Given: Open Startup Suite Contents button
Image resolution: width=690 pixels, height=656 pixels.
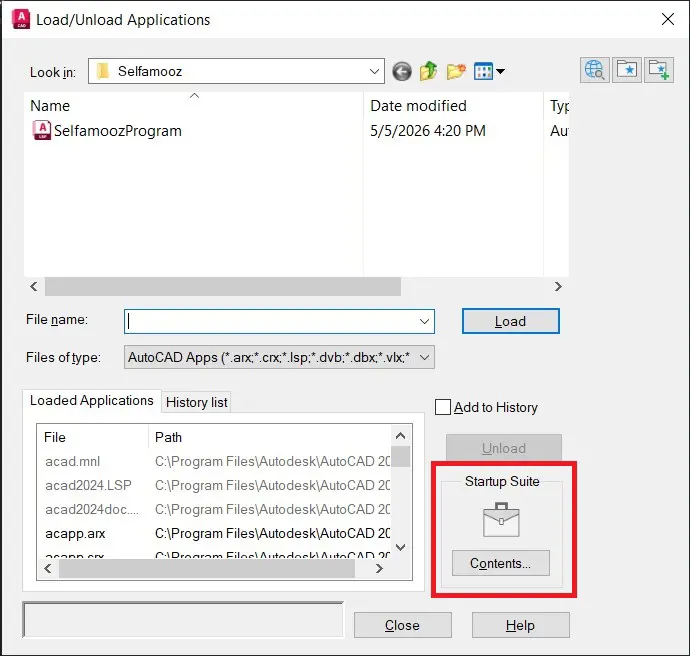Looking at the screenshot, I should pyautogui.click(x=501, y=563).
